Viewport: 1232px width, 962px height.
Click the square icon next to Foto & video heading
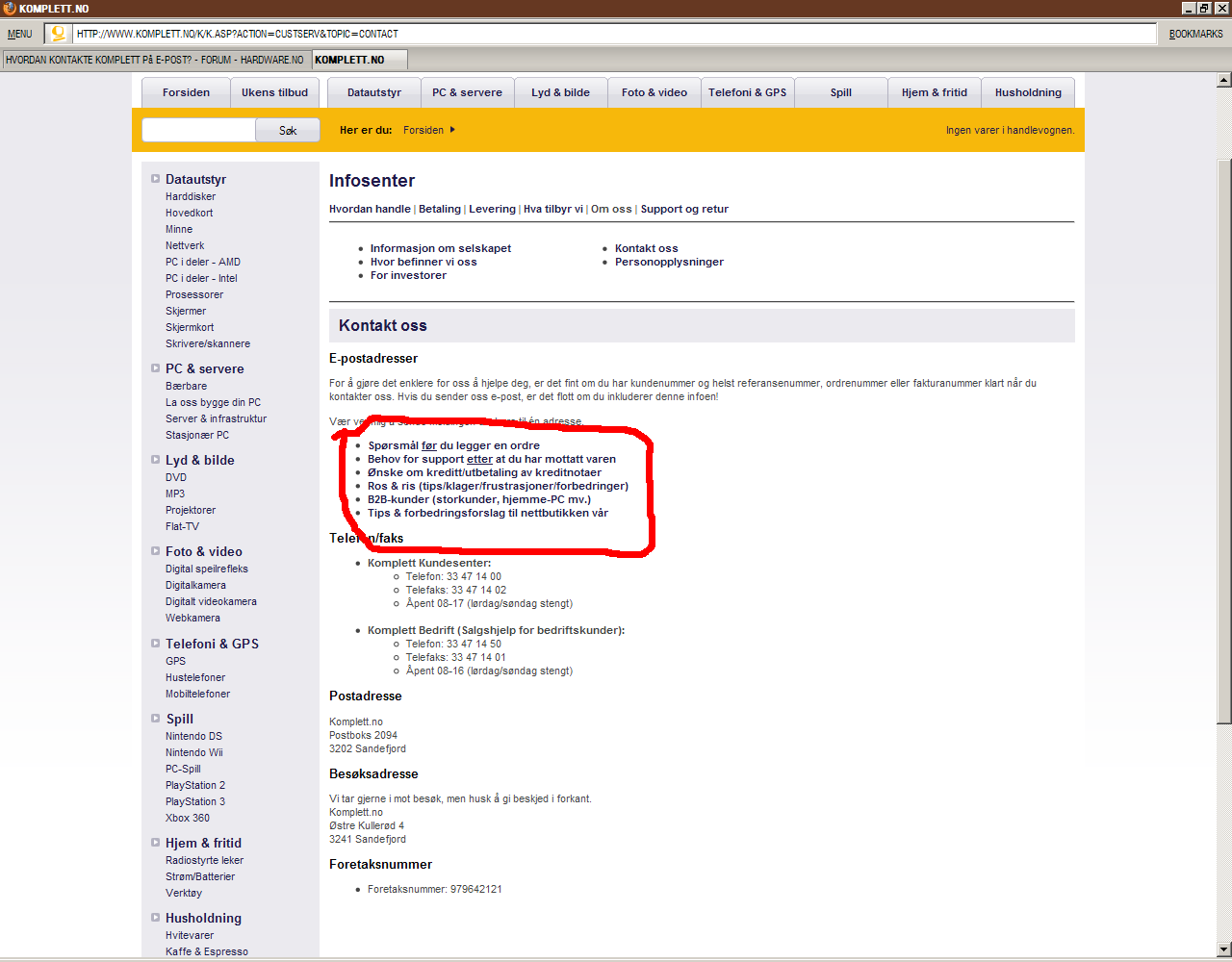[x=155, y=551]
